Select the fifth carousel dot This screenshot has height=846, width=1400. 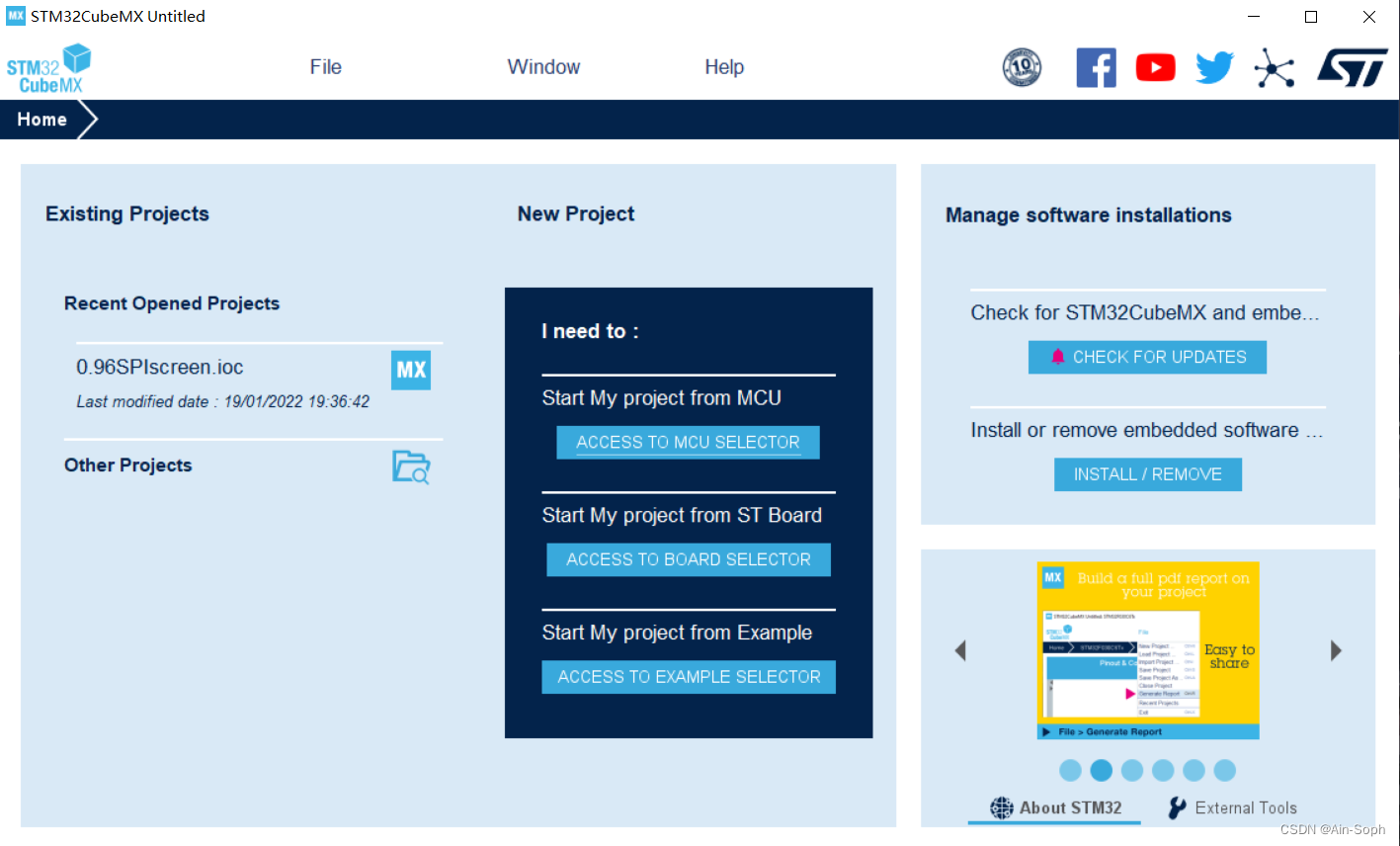[1194, 770]
